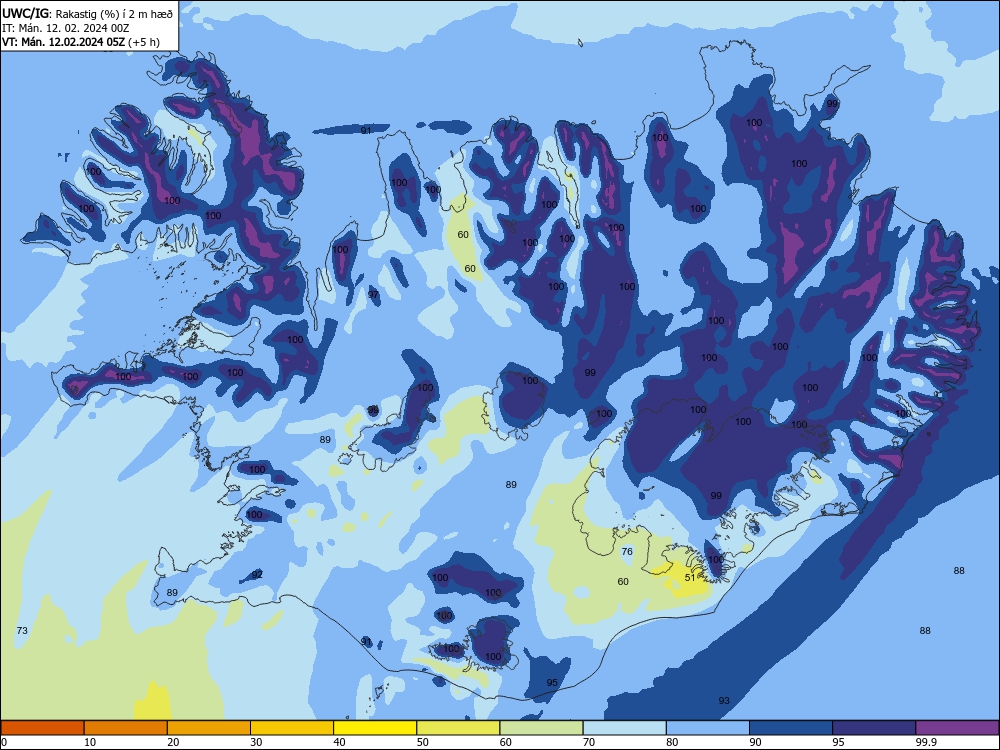
Task: Click the 'VT: Mán. 12.02.2024 05Z (+5 h)' line
Action: pos(81,42)
